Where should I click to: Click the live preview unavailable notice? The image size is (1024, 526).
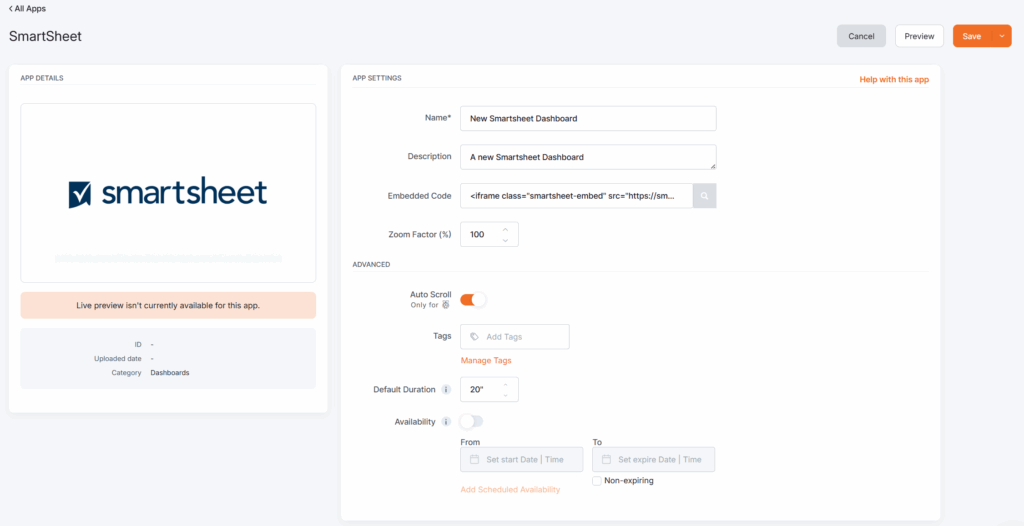tap(168, 305)
